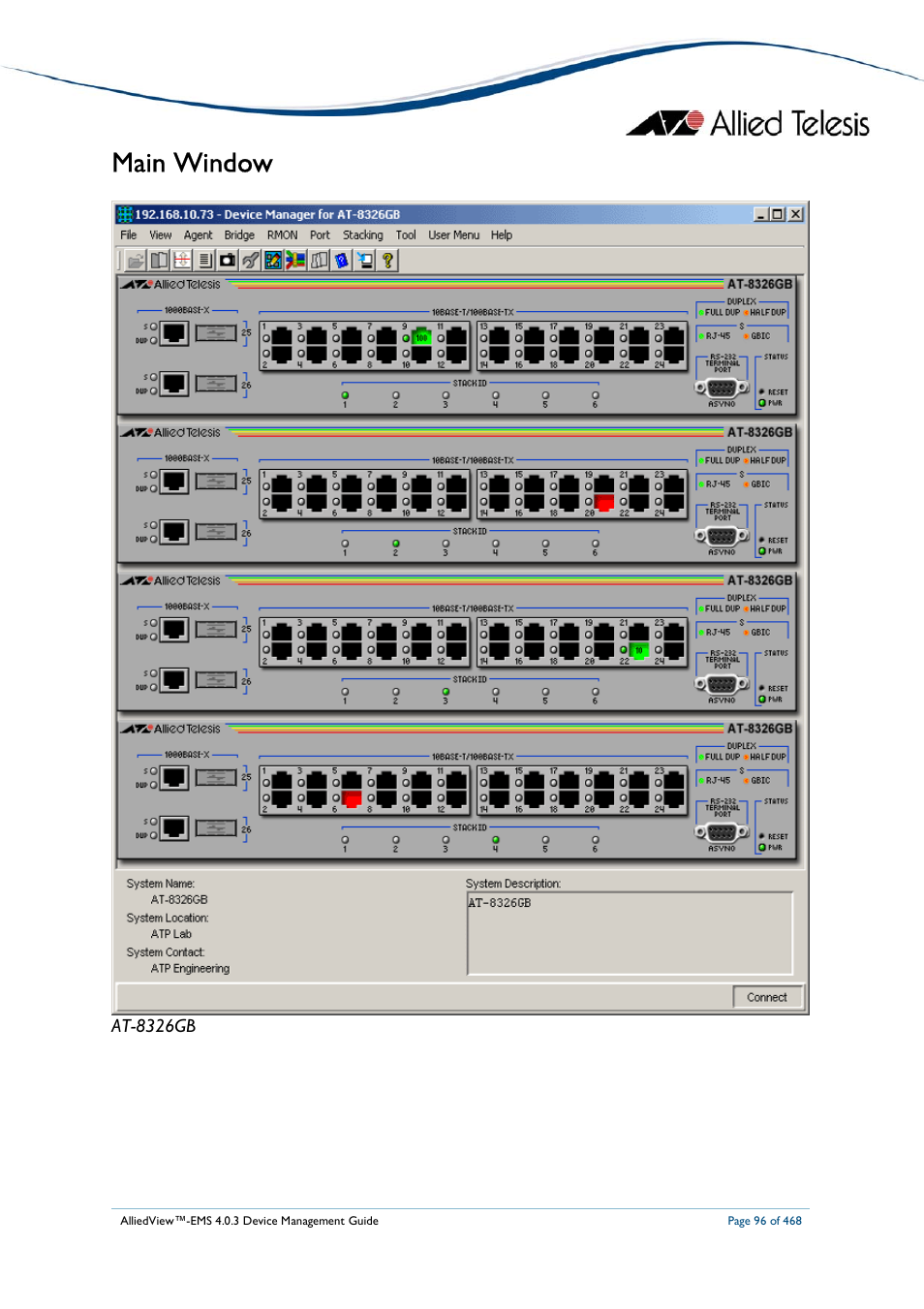Click the computer terminal toolbar icon
Viewport: 924px width, 1309px height.
click(x=364, y=261)
